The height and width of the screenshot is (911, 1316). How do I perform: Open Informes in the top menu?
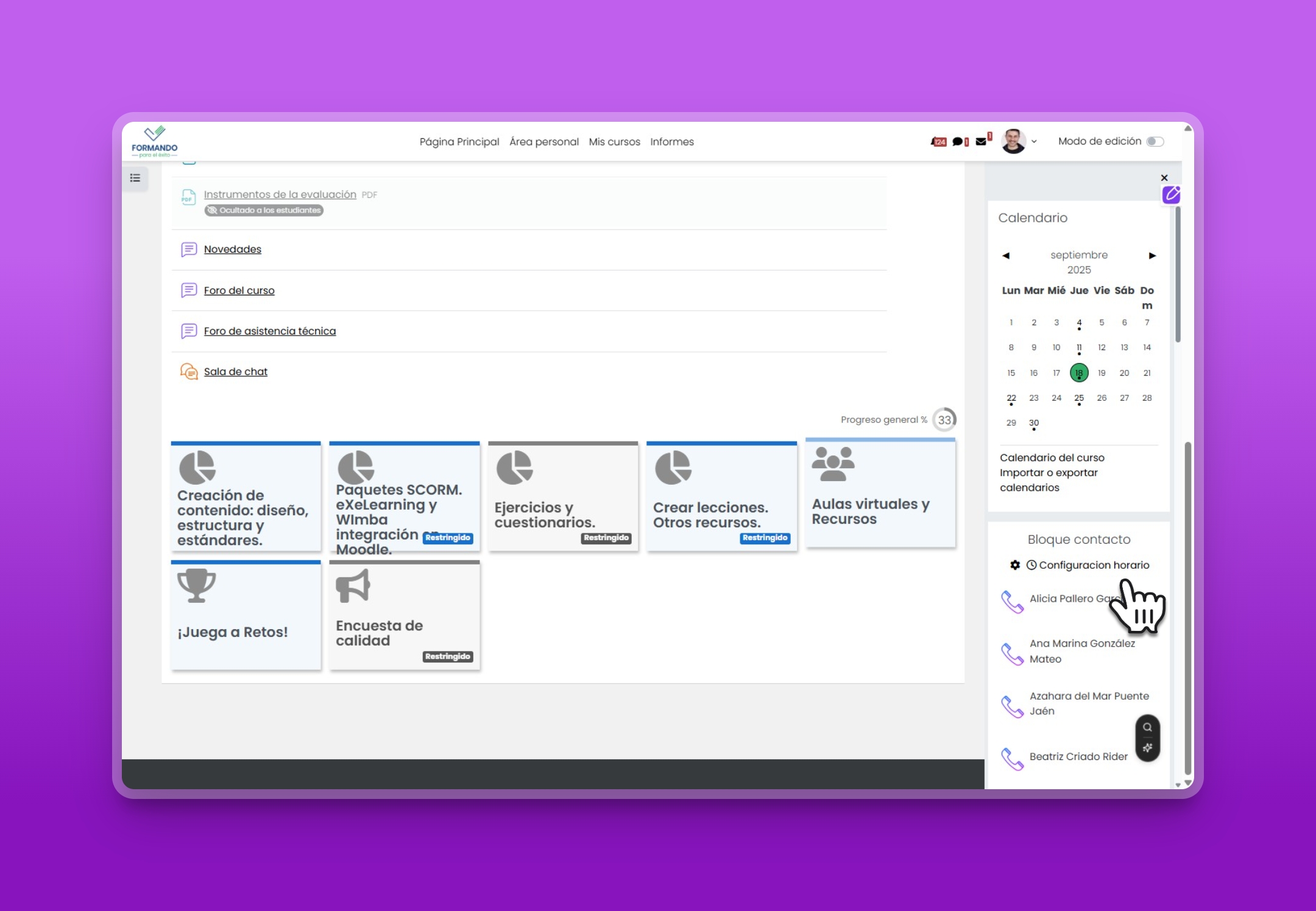pyautogui.click(x=671, y=142)
